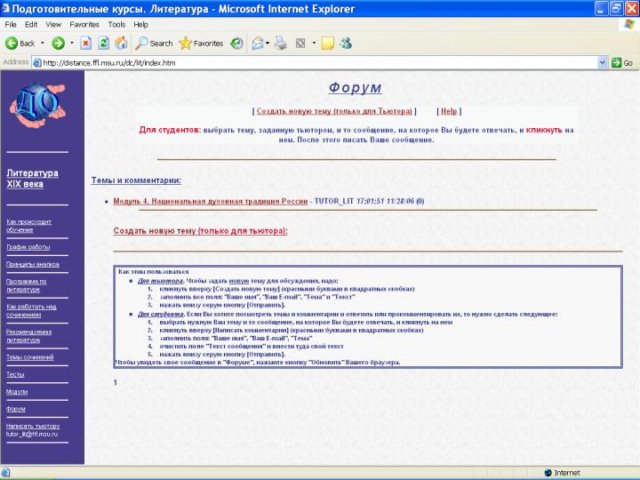The width and height of the screenshot is (640, 480).
Task: Click the status bar page icon
Action: pos(6,473)
